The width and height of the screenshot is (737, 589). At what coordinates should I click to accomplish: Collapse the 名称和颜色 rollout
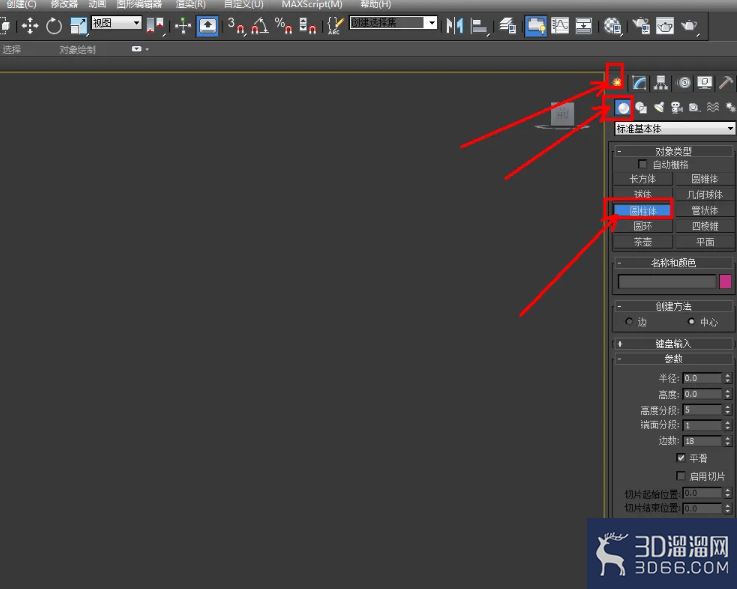pos(673,263)
